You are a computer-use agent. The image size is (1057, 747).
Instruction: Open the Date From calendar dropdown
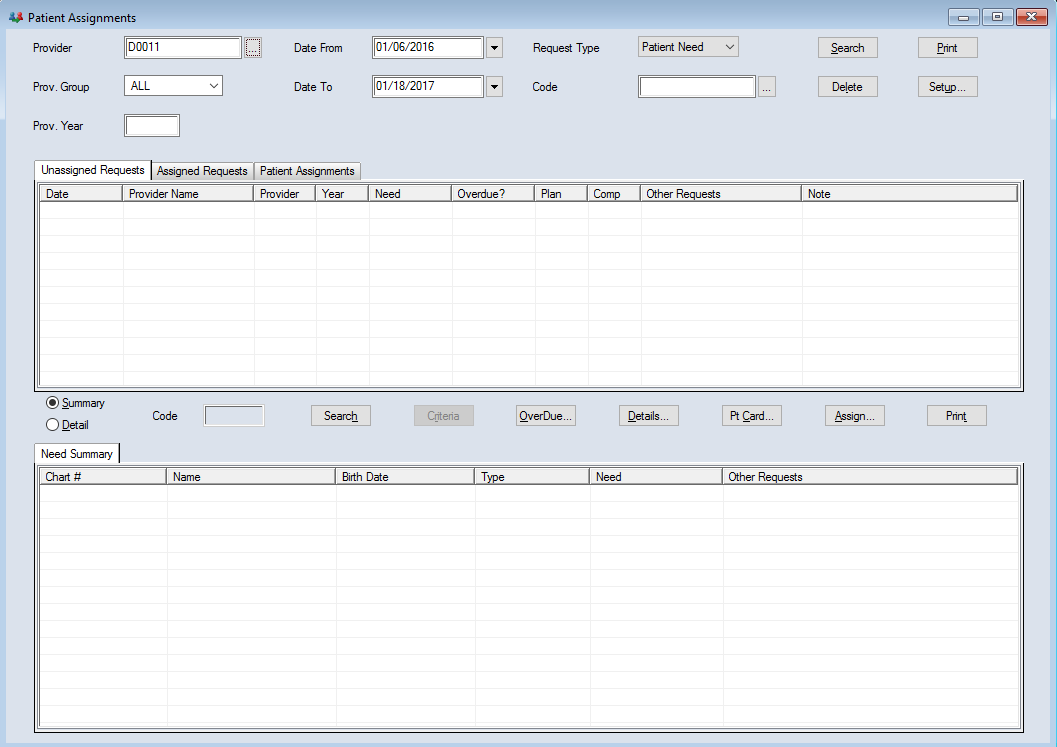pos(494,48)
